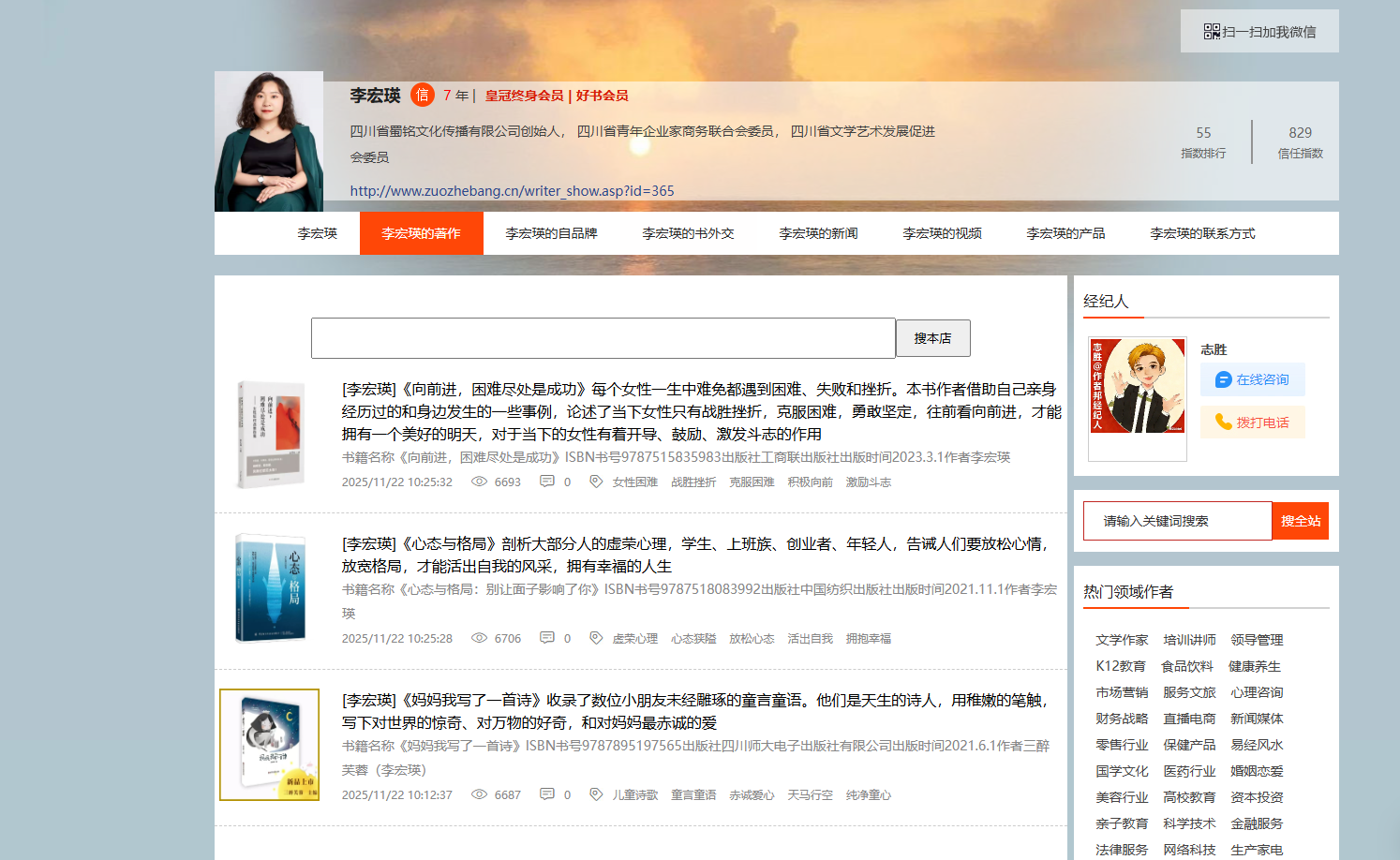Click the comment icon under 心态与格局 book
This screenshot has width=1400, height=860.
click(x=547, y=638)
